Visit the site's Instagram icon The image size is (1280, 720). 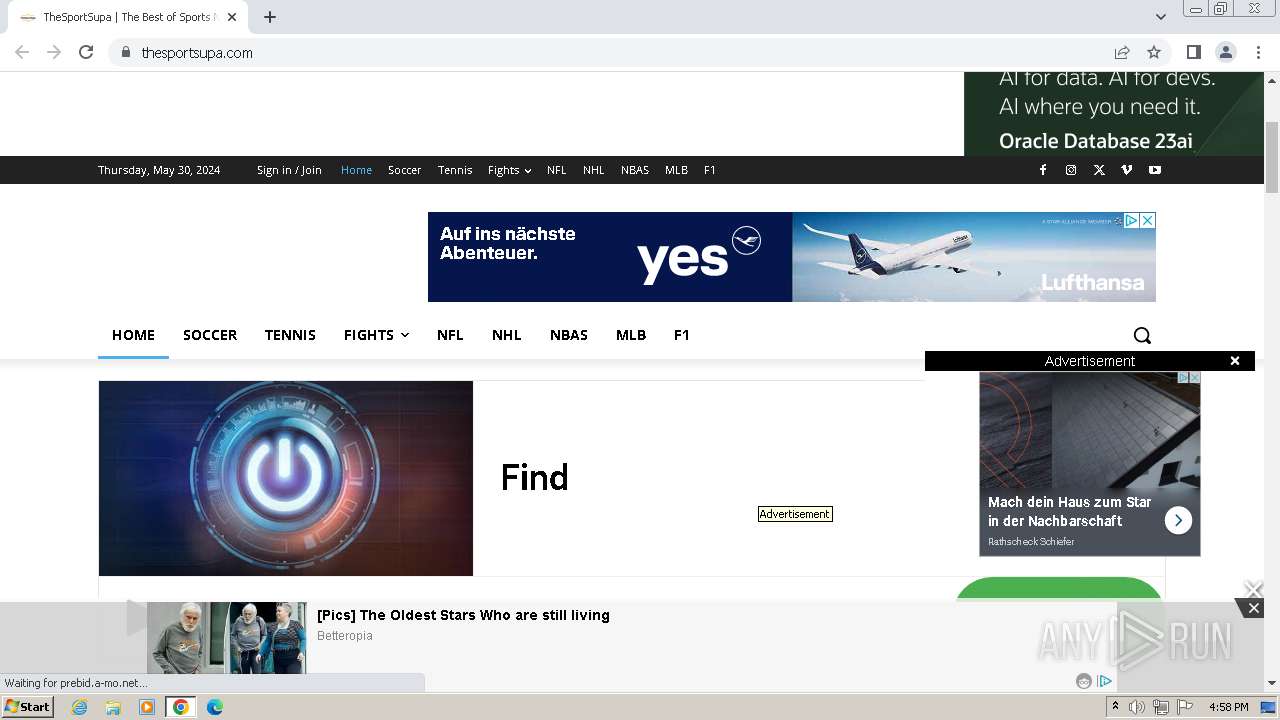pos(1071,170)
